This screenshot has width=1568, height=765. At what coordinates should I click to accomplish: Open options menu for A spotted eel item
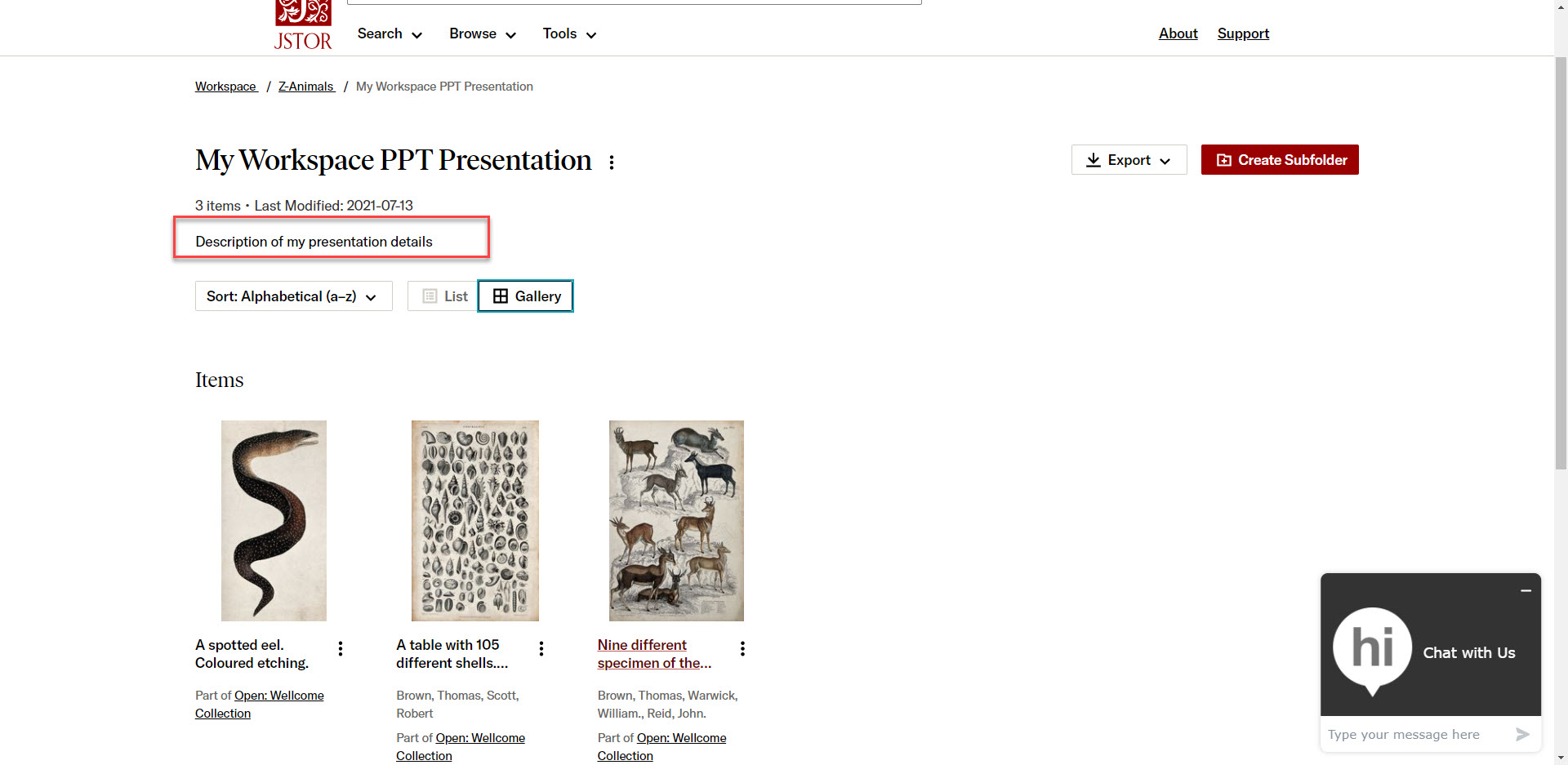(x=341, y=649)
